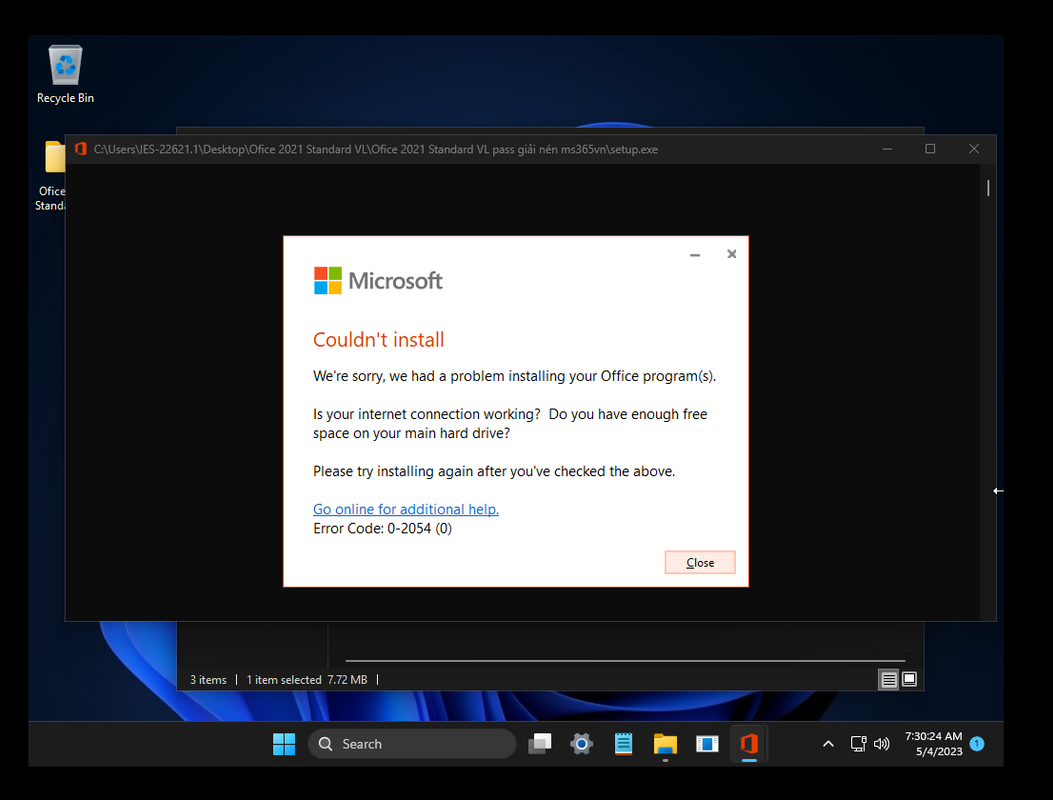Close the setup.exe console window
This screenshot has width=1053, height=800.
click(x=974, y=149)
